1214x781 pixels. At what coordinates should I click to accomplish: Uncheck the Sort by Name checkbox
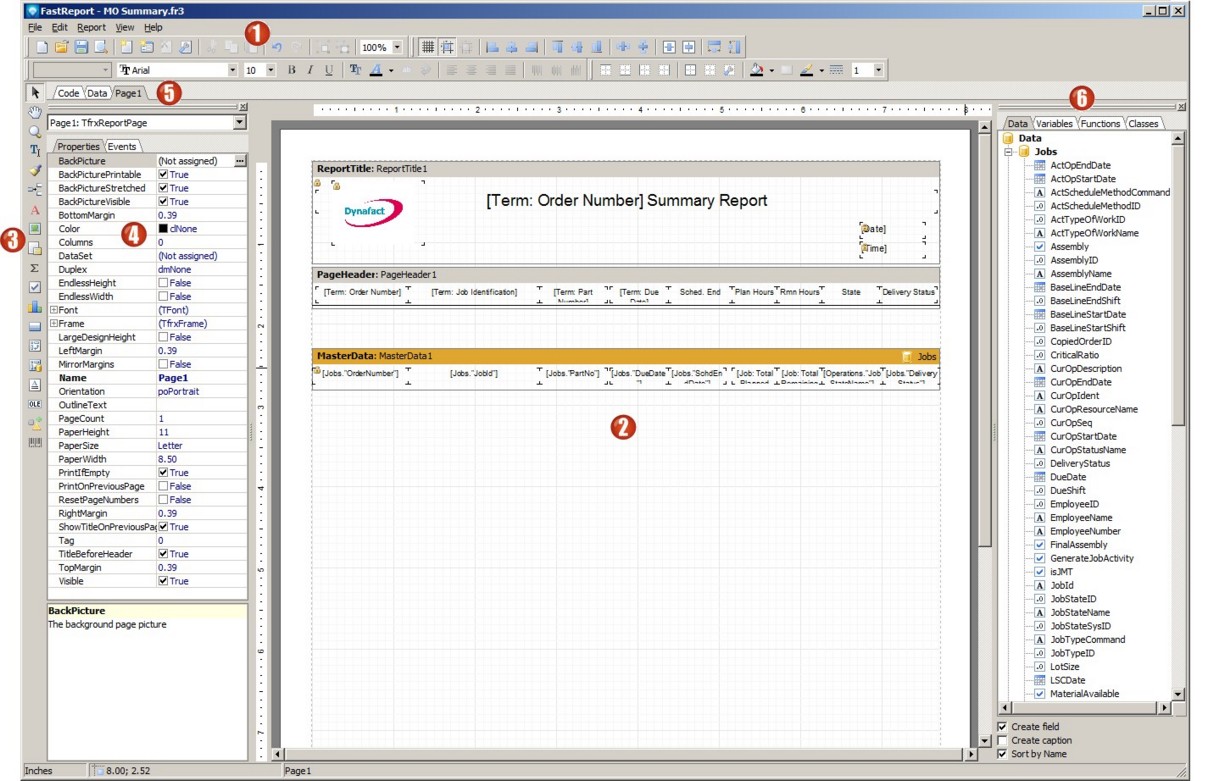point(1003,754)
